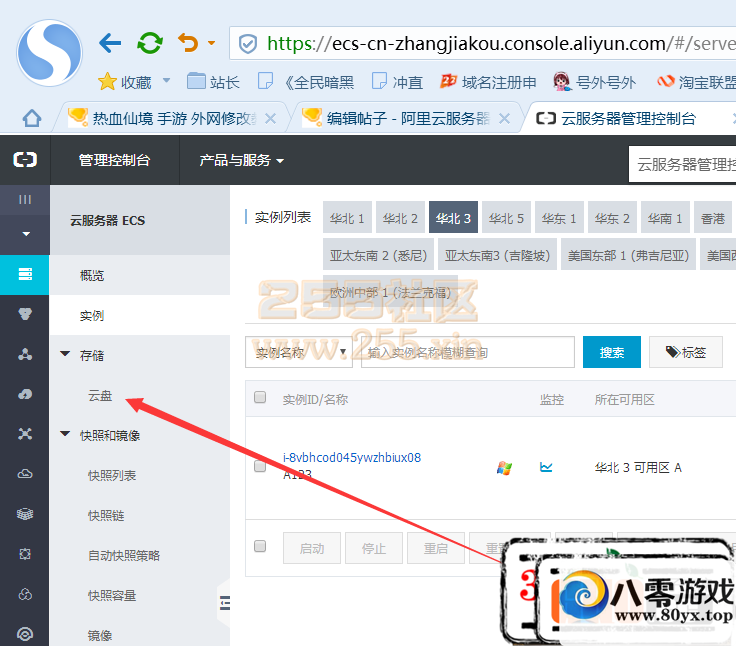736x646 pixels.
Task: Click the 收藏 favorites star
Action: pyautogui.click(x=107, y=82)
